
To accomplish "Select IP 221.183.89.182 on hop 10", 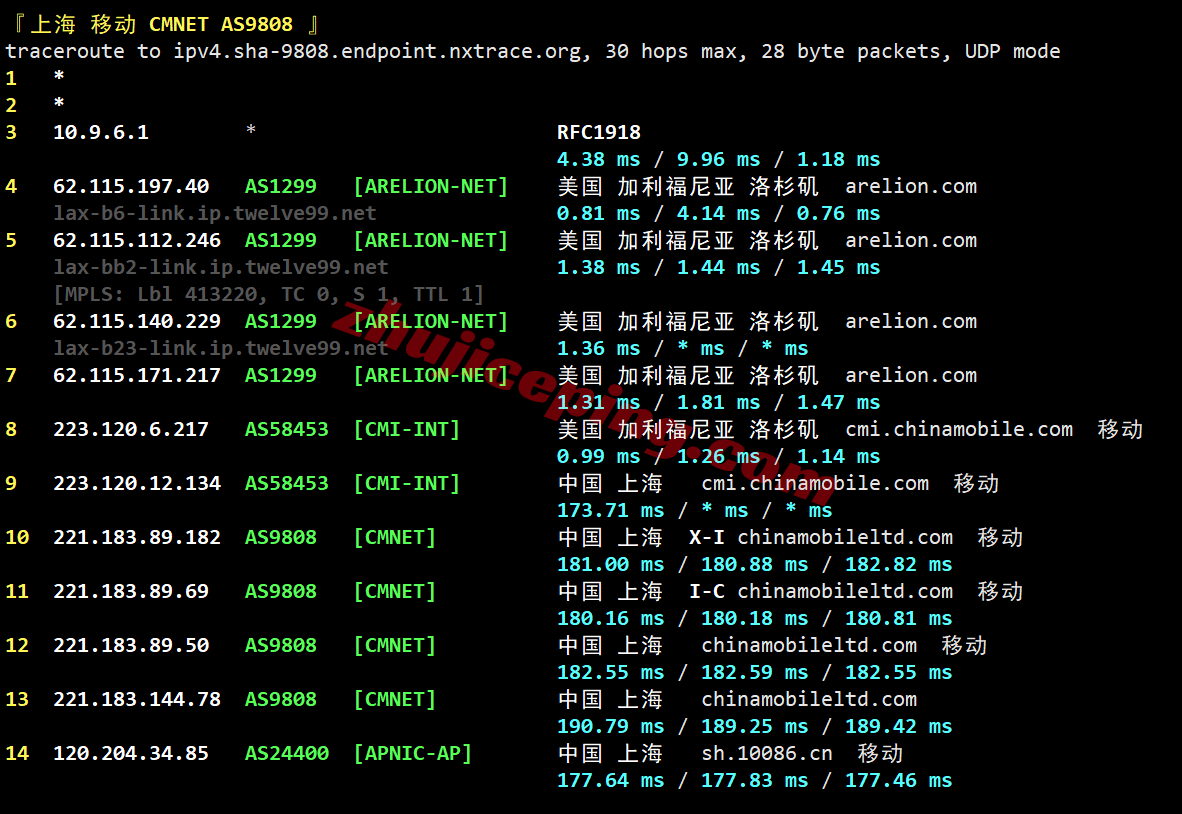I will [137, 537].
